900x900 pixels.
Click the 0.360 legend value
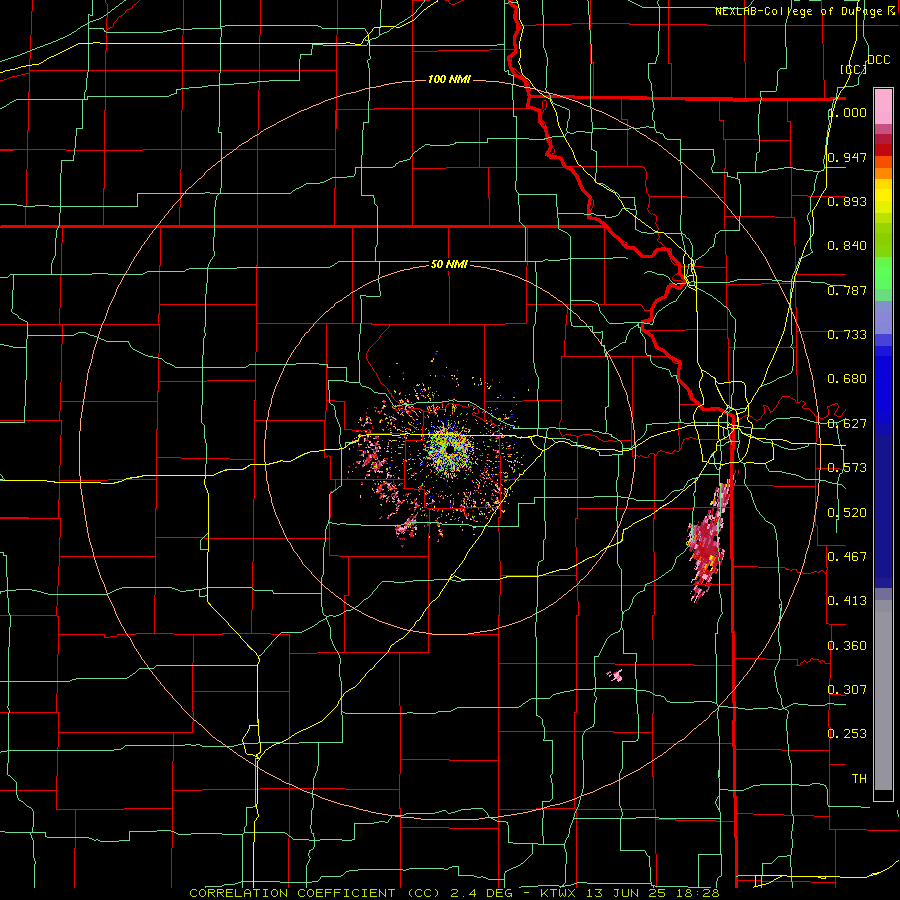[847, 646]
